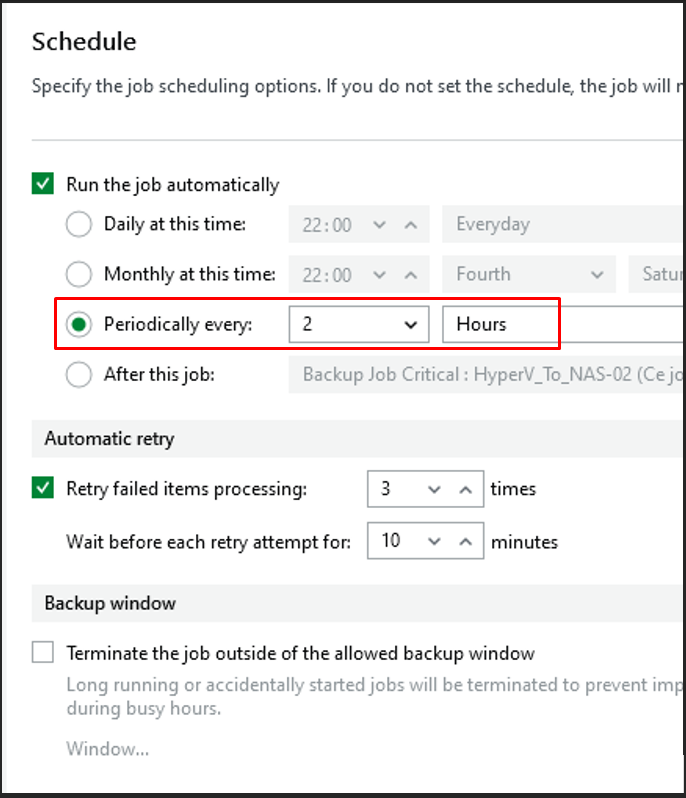The width and height of the screenshot is (686, 798).
Task: Increase retry times count
Action: (x=464, y=489)
